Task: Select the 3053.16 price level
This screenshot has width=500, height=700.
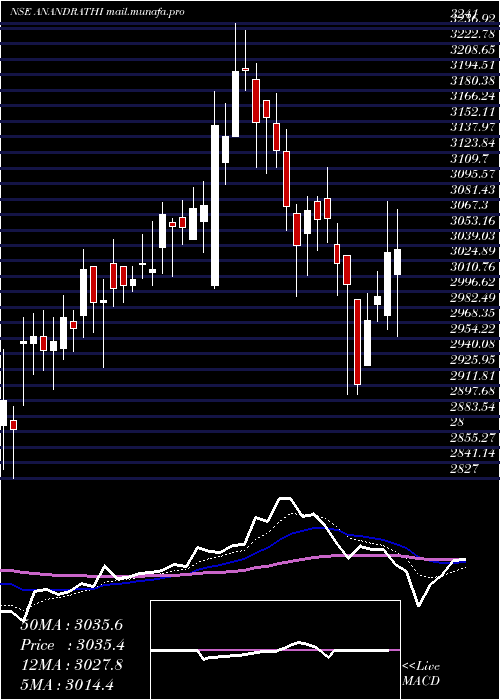Action: [473, 221]
